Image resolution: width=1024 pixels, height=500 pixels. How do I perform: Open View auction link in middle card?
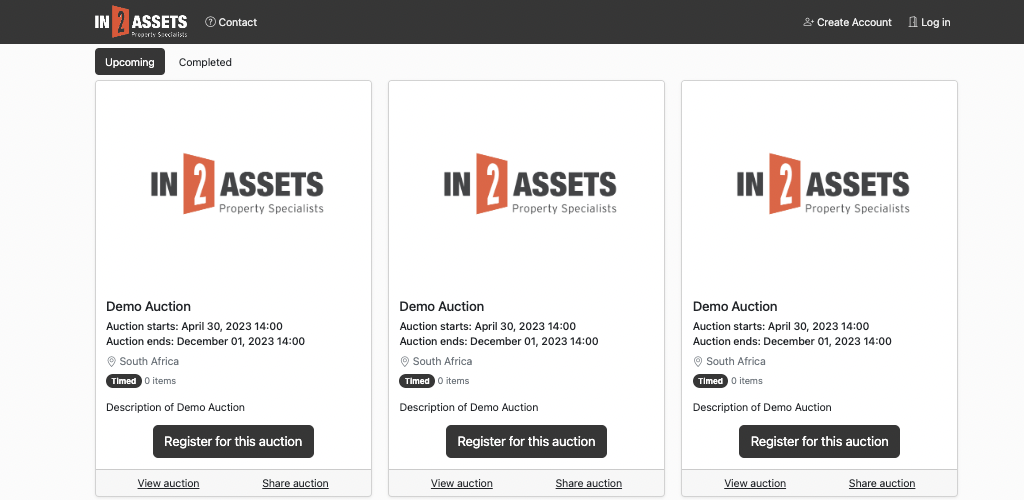pos(462,484)
